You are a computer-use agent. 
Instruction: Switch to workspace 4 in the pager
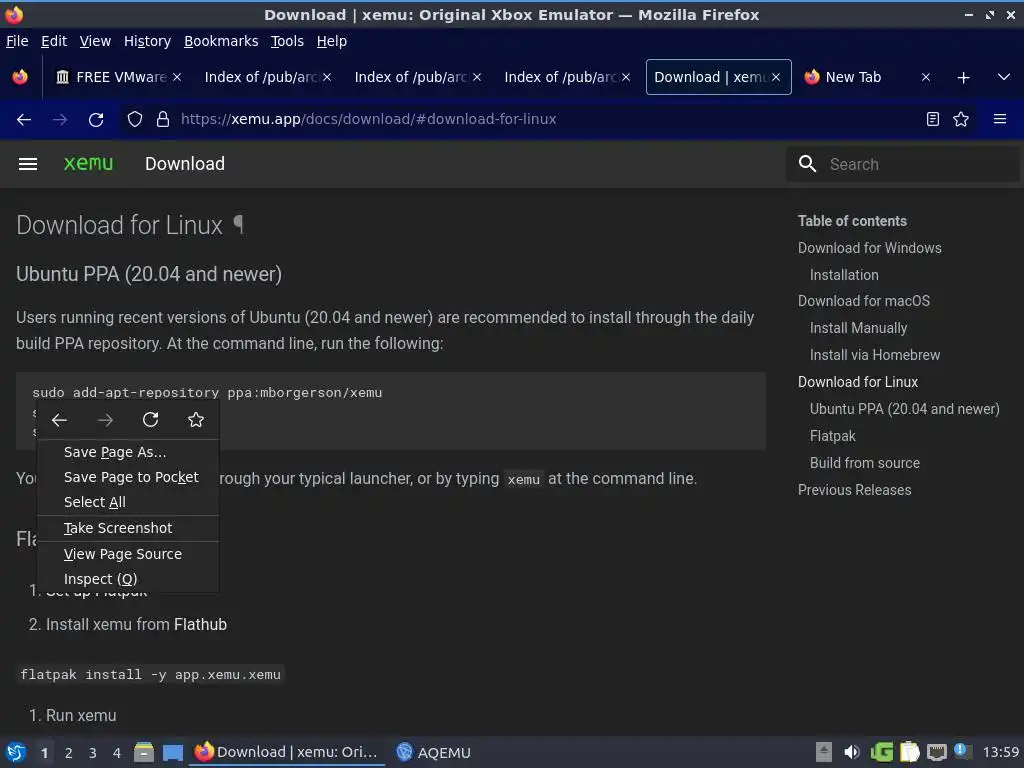117,753
